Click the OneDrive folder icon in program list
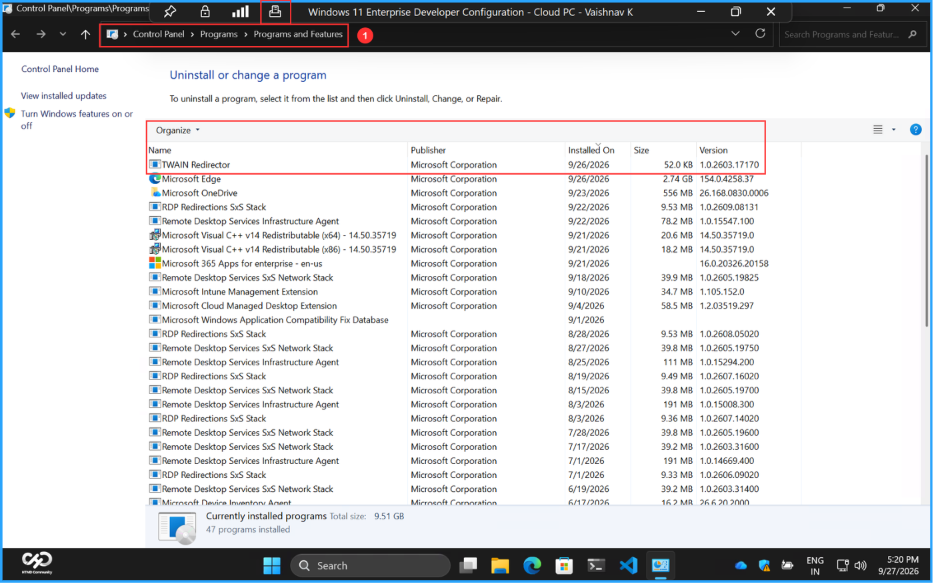The width and height of the screenshot is (933, 583). pos(155,193)
